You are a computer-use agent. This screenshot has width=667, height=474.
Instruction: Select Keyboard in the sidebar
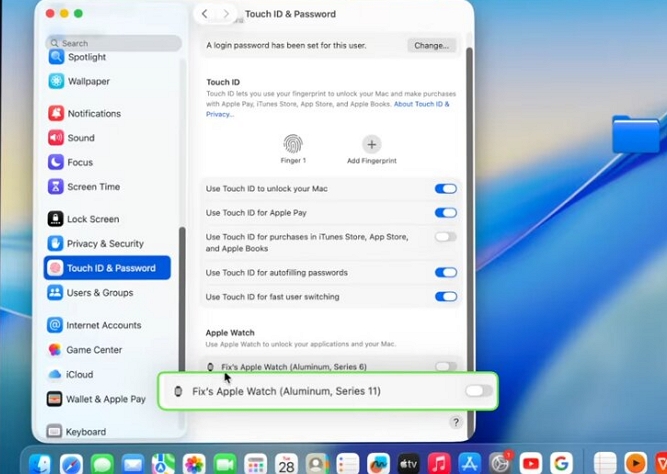point(76,432)
